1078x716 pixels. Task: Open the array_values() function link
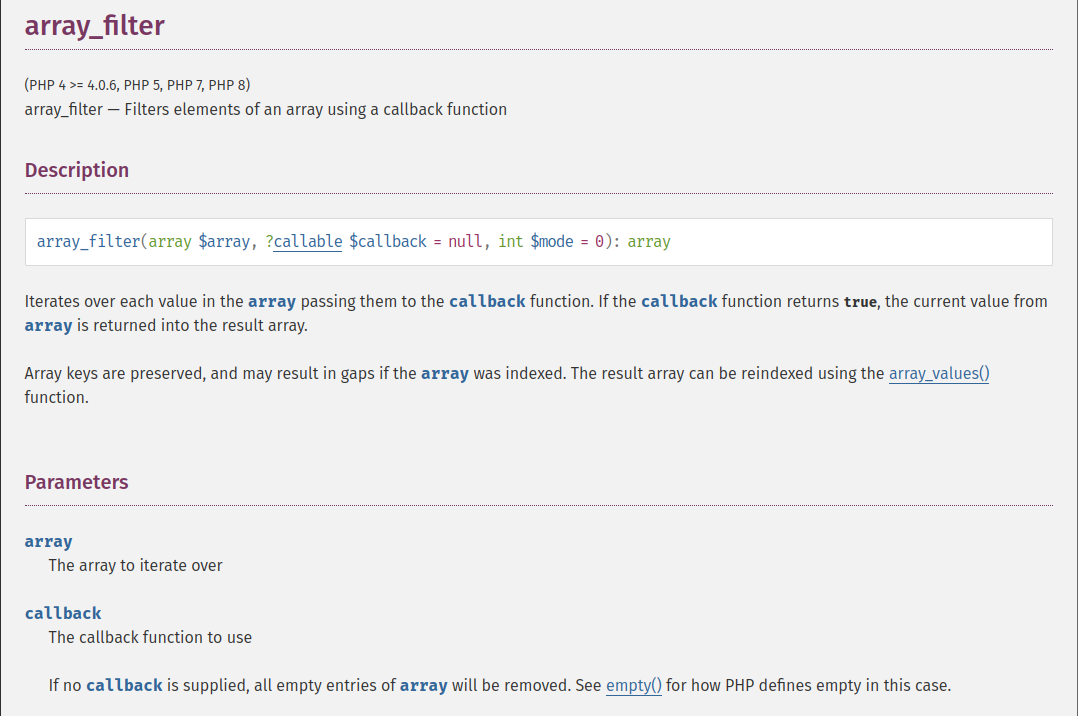[938, 373]
